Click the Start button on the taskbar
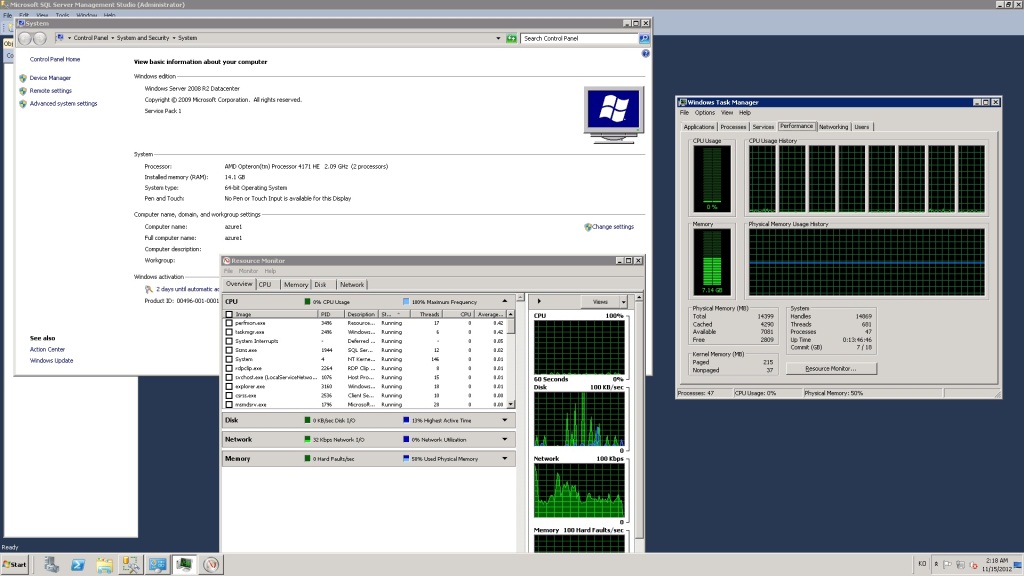The width and height of the screenshot is (1024, 576). point(15,565)
